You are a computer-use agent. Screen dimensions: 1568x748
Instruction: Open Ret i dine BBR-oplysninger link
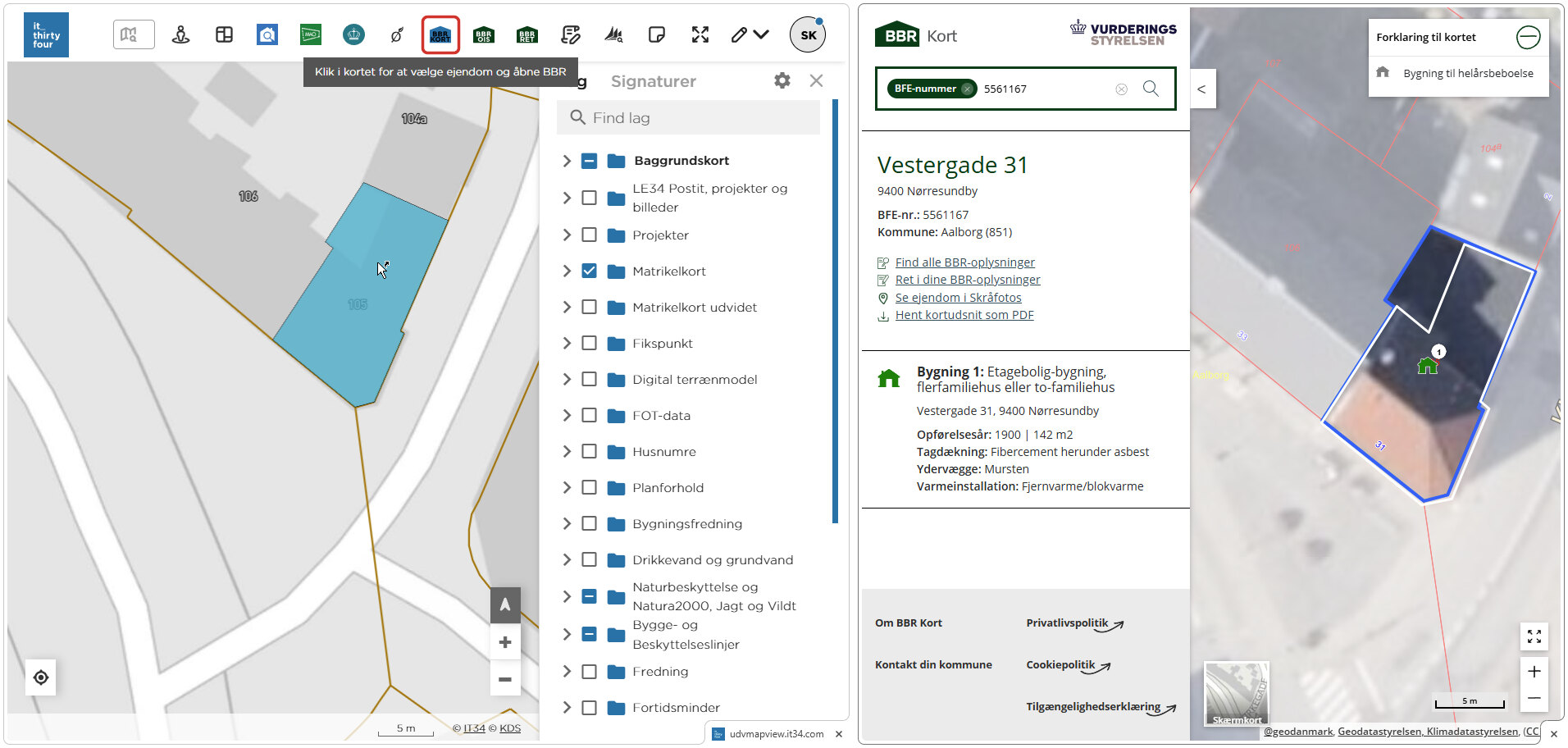(x=968, y=280)
